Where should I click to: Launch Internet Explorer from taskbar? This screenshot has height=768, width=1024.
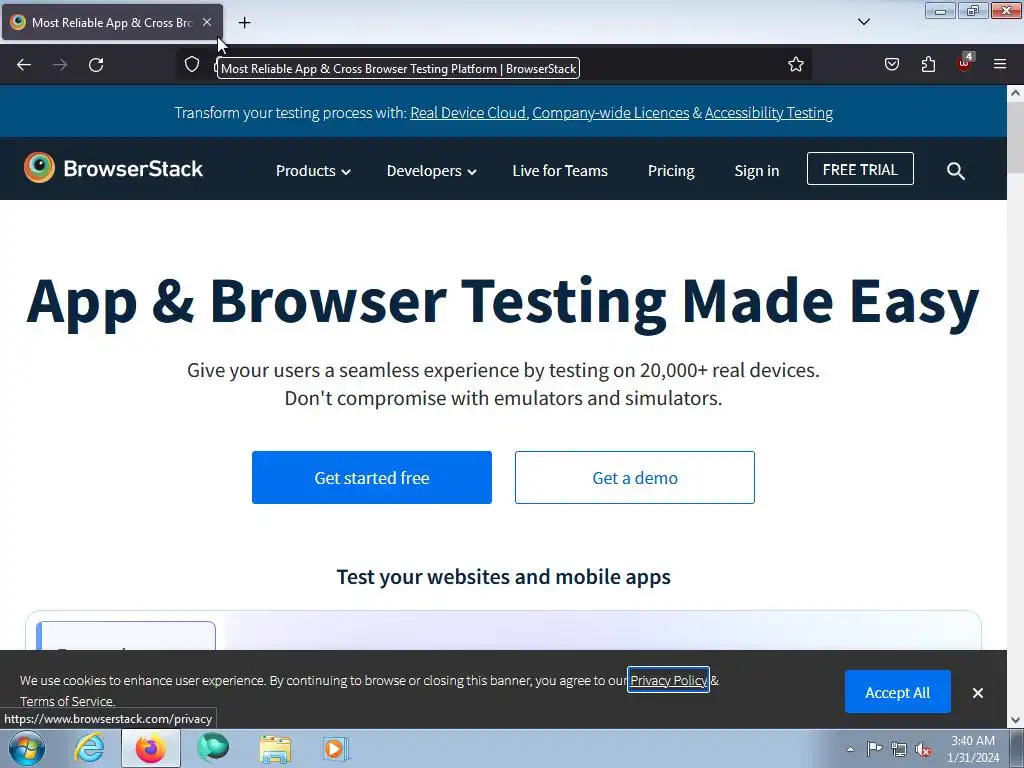[89, 748]
